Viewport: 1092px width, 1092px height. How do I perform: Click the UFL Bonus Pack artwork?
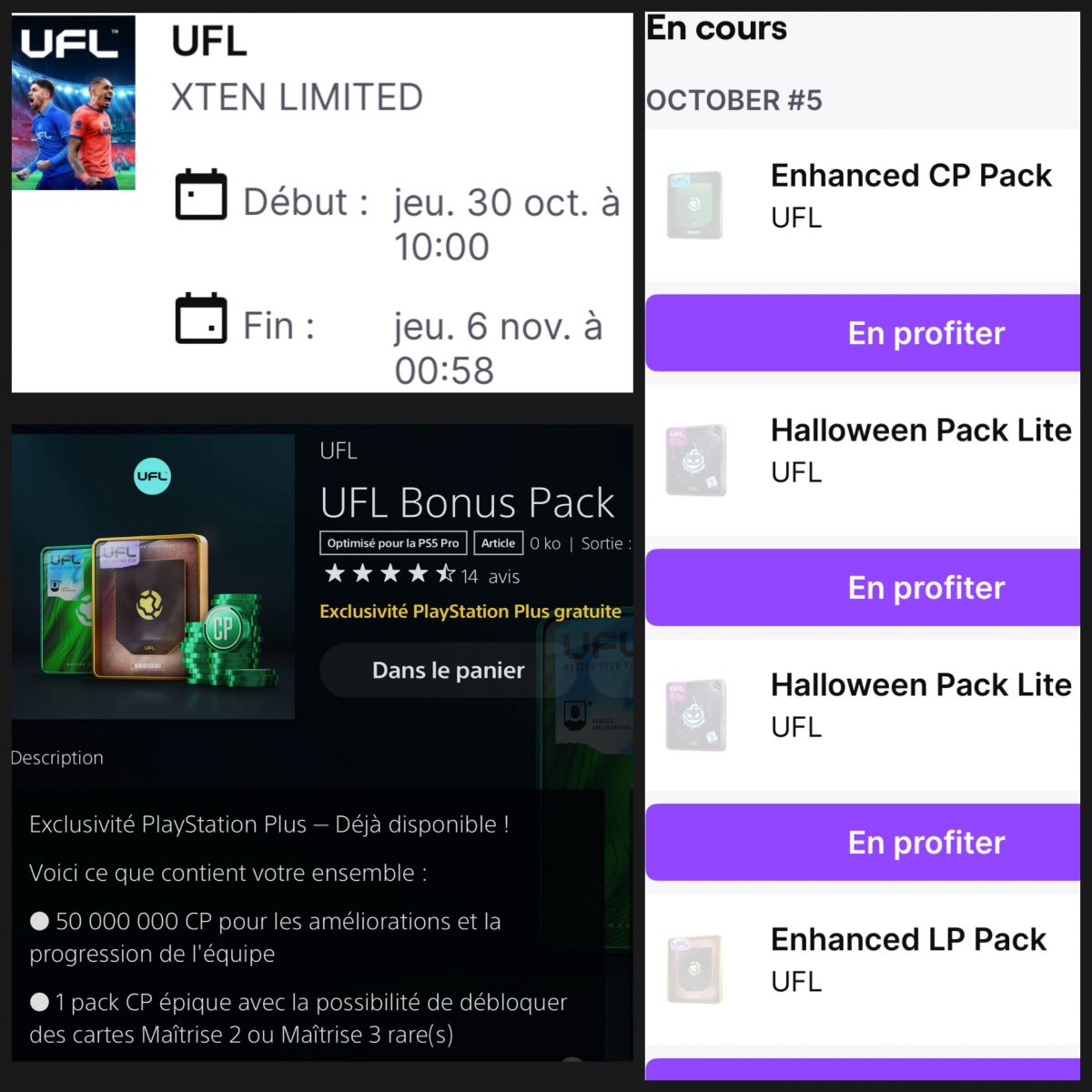click(x=153, y=577)
